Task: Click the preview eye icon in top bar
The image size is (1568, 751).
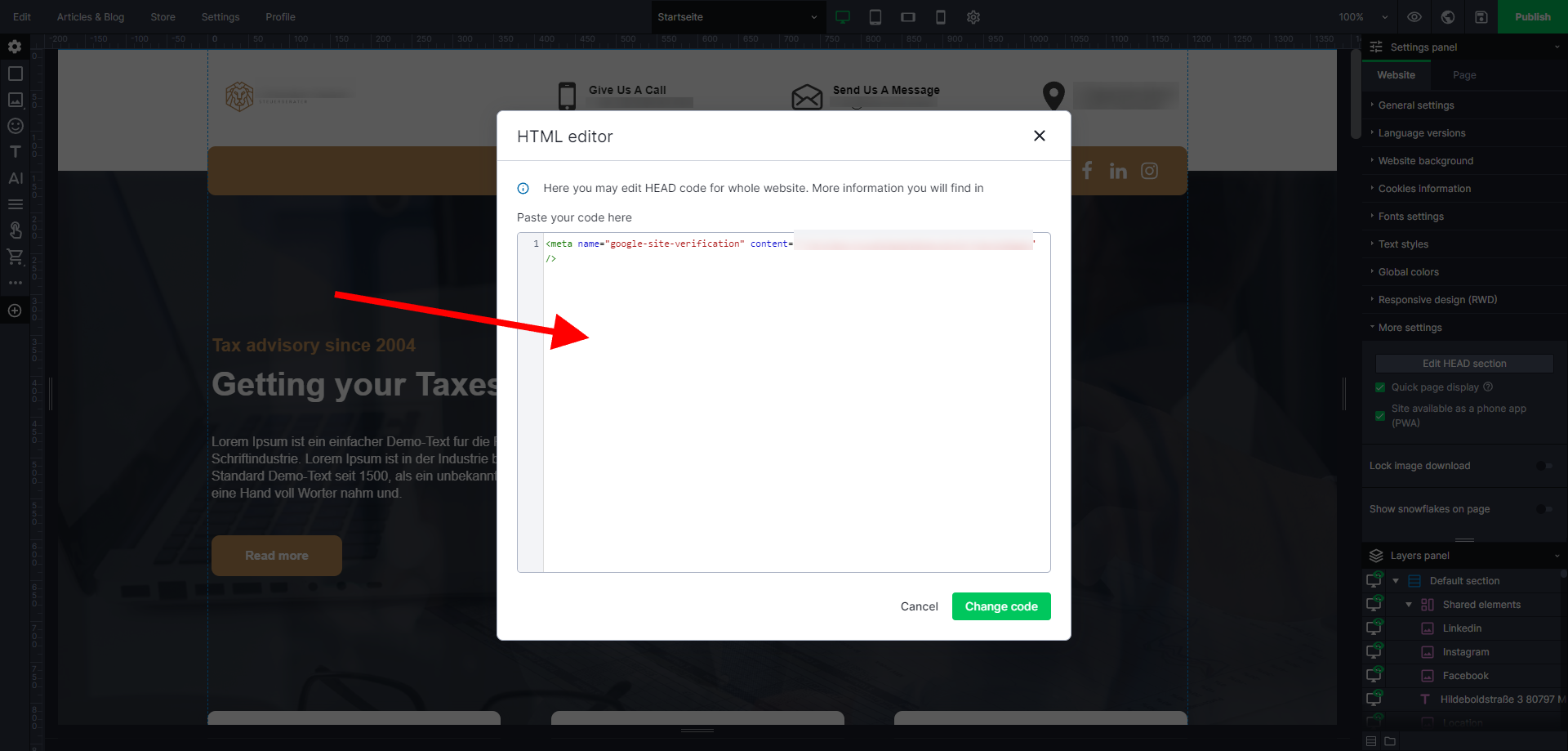Action: click(1414, 17)
